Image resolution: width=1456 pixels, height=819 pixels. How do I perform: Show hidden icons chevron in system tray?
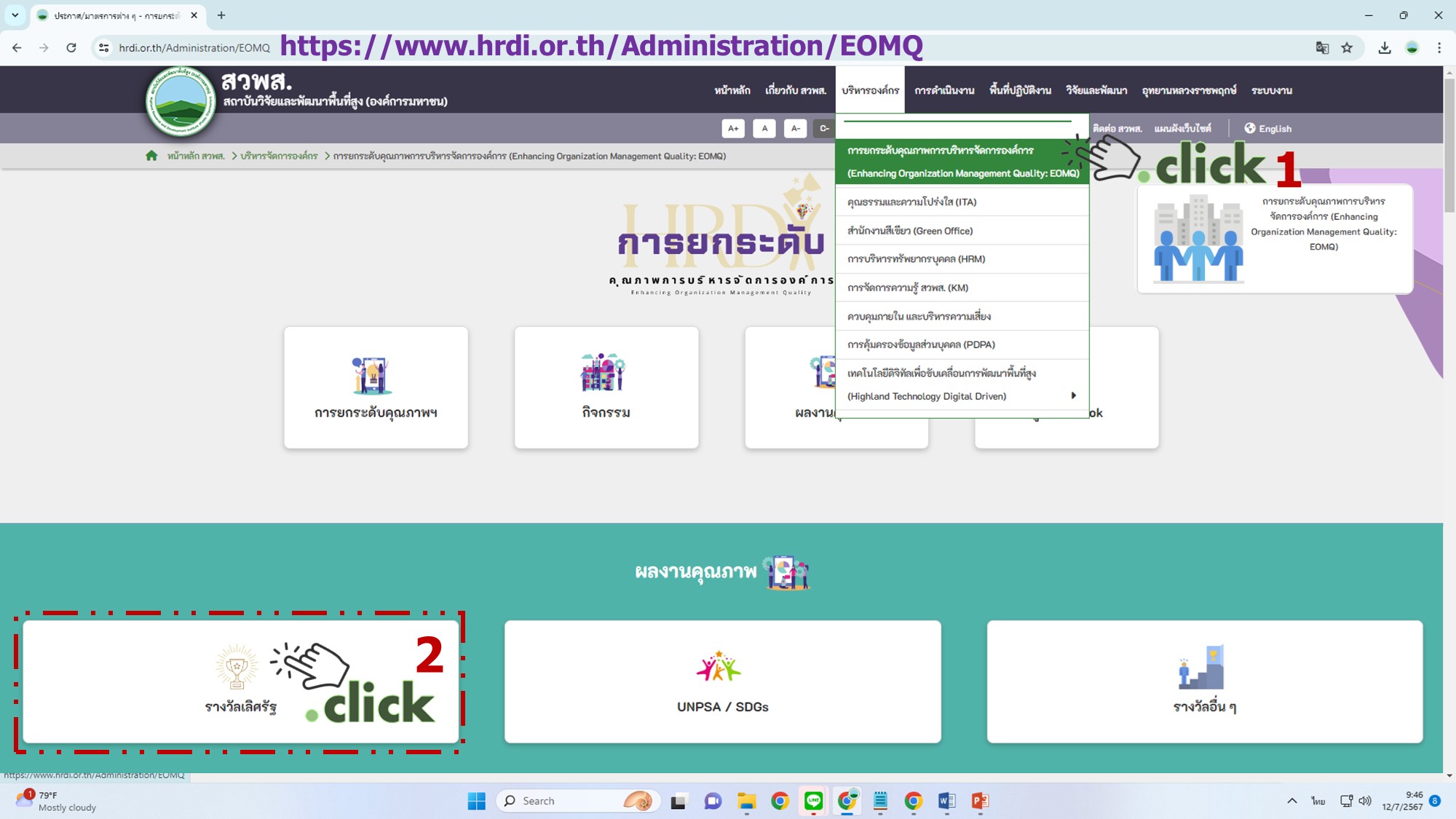(x=1292, y=801)
